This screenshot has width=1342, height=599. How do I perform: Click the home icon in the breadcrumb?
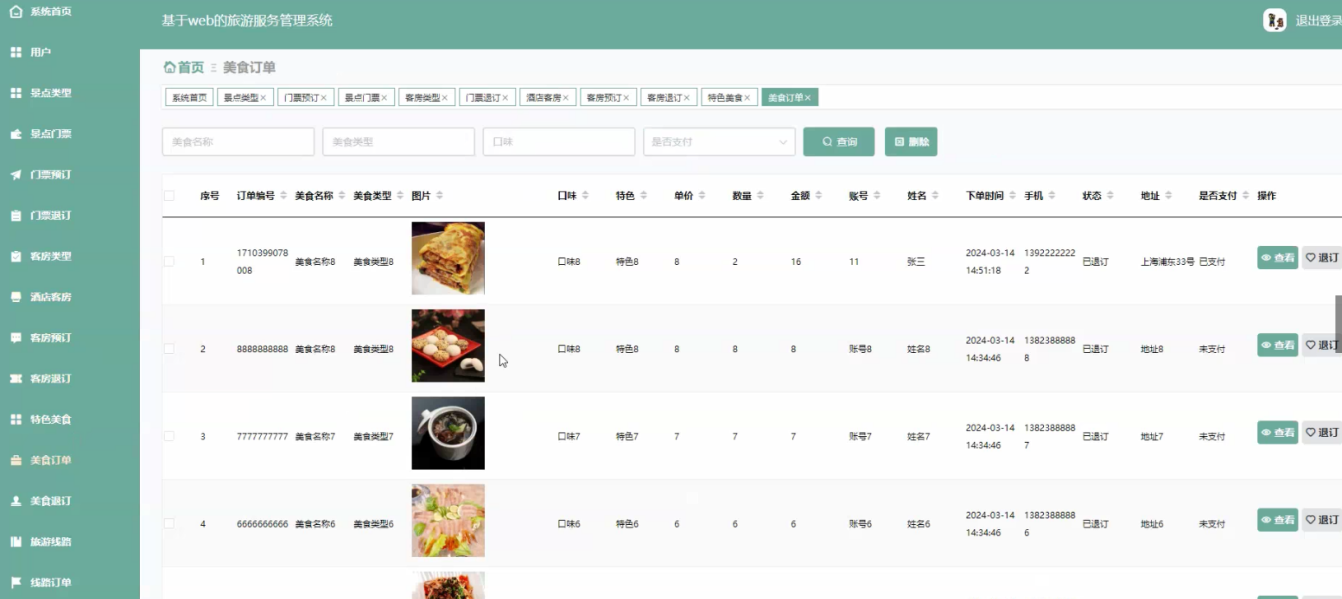click(x=169, y=67)
